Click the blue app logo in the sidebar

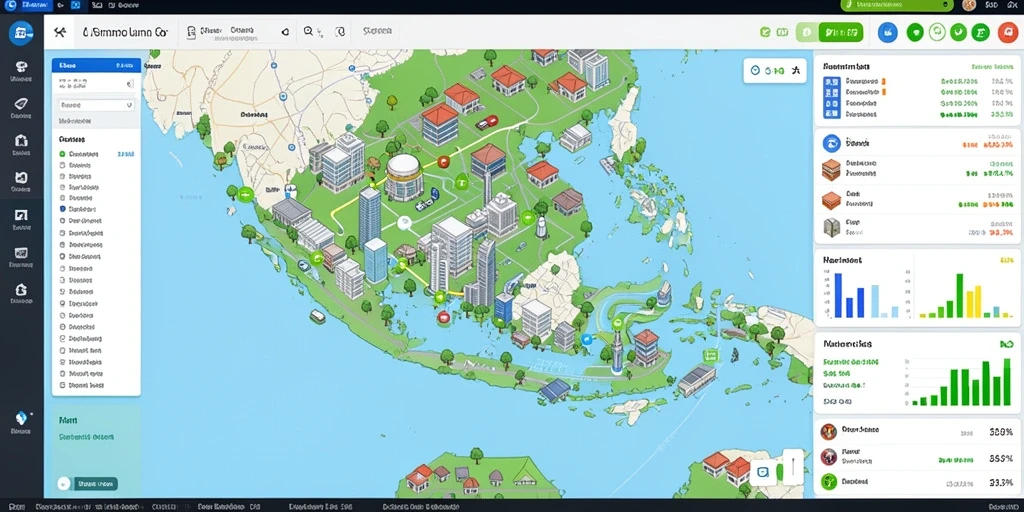(x=21, y=33)
